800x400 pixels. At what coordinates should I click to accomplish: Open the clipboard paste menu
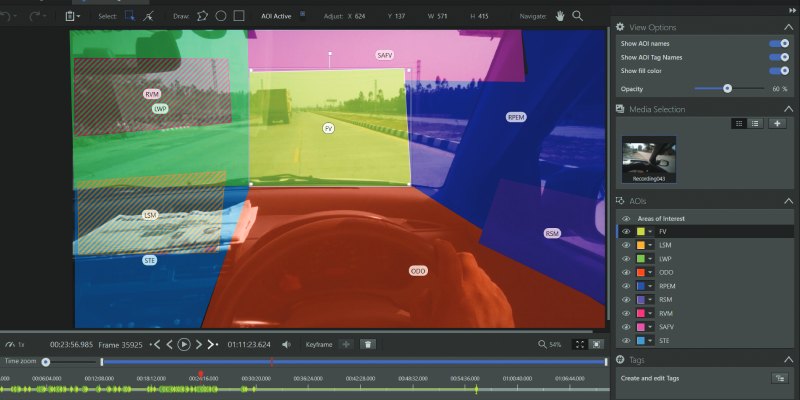click(x=72, y=16)
